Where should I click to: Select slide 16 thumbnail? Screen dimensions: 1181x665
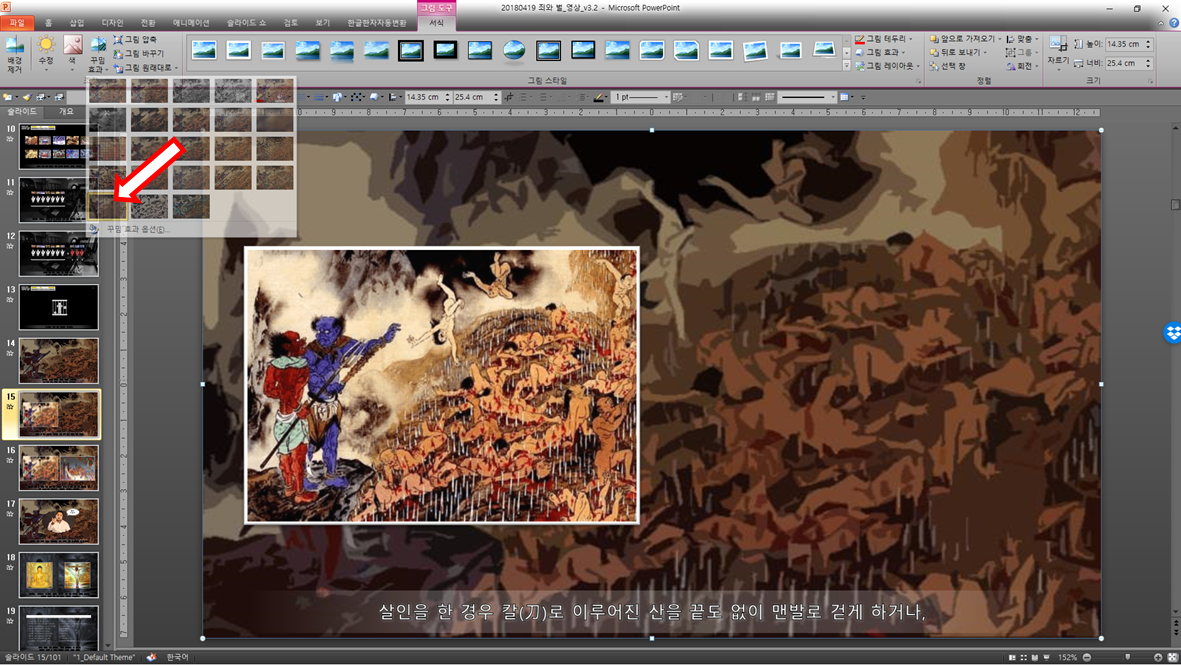59,468
